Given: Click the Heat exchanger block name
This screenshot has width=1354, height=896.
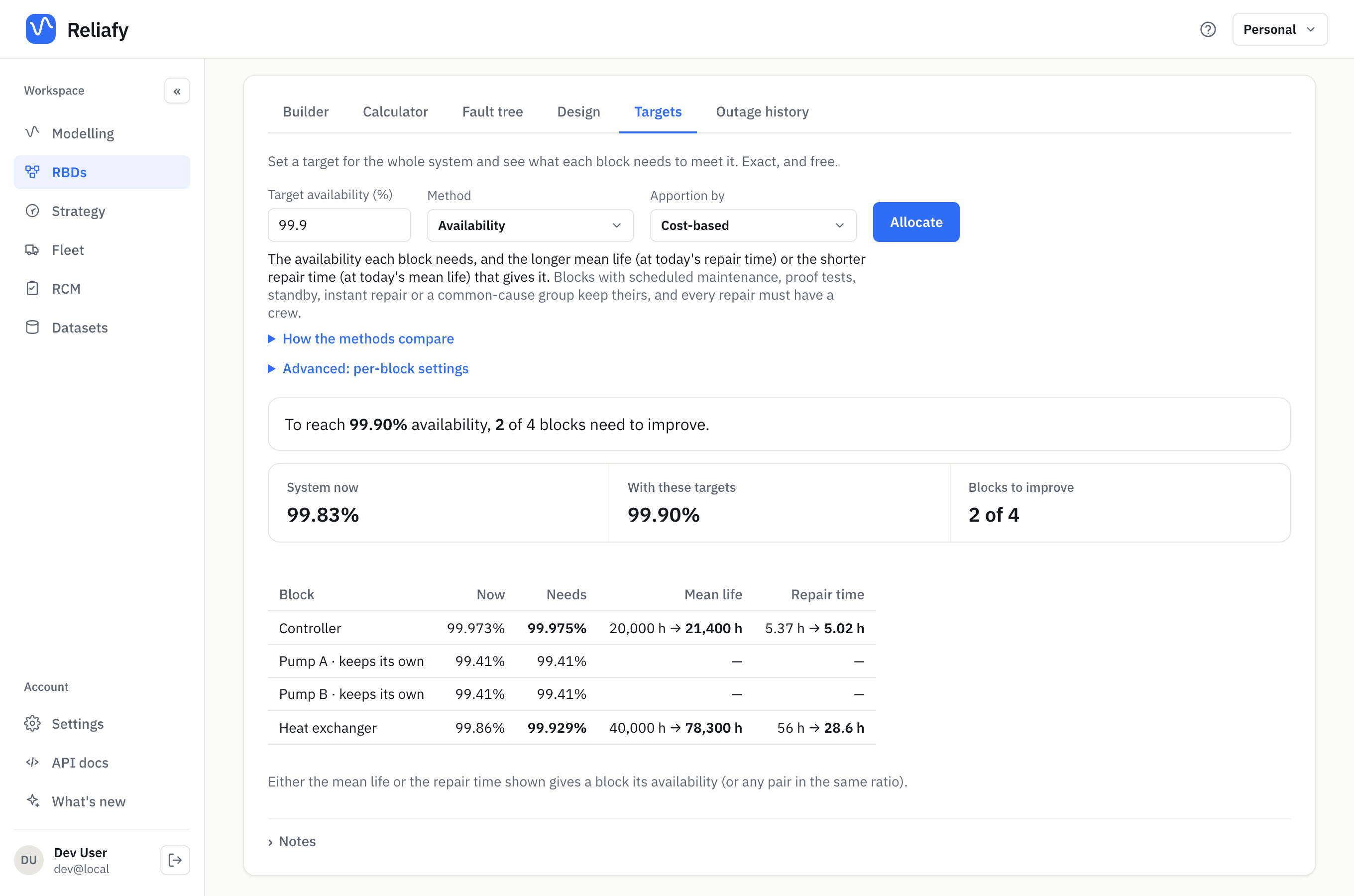Looking at the screenshot, I should tap(328, 728).
